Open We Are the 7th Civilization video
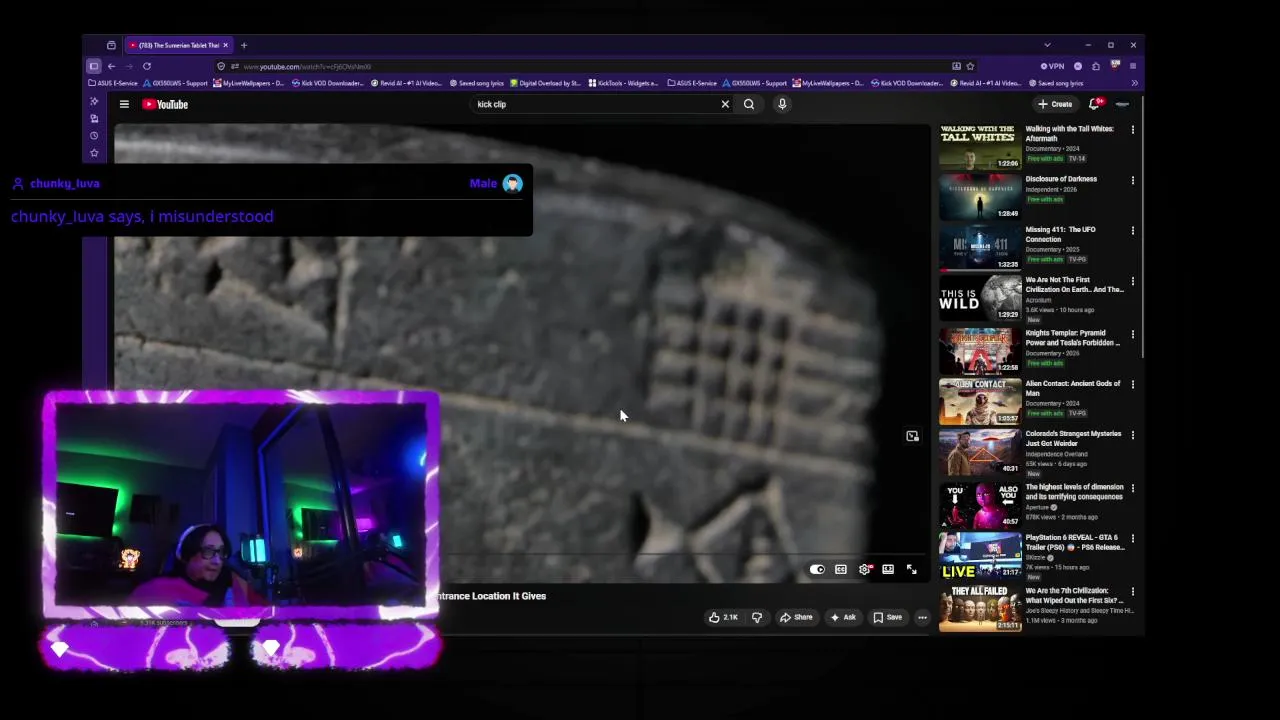1280x720 pixels. [x=1075, y=595]
